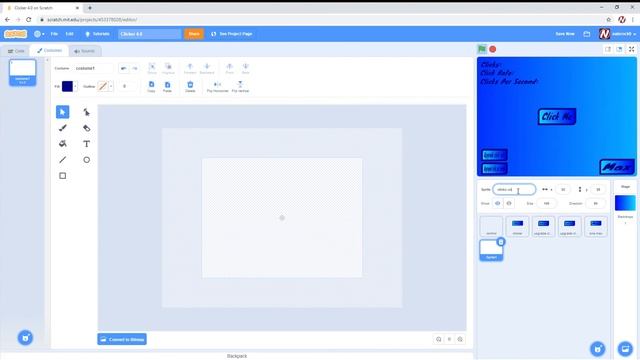Click the Front layer icon
This screenshot has height=360, width=640.
point(229,68)
